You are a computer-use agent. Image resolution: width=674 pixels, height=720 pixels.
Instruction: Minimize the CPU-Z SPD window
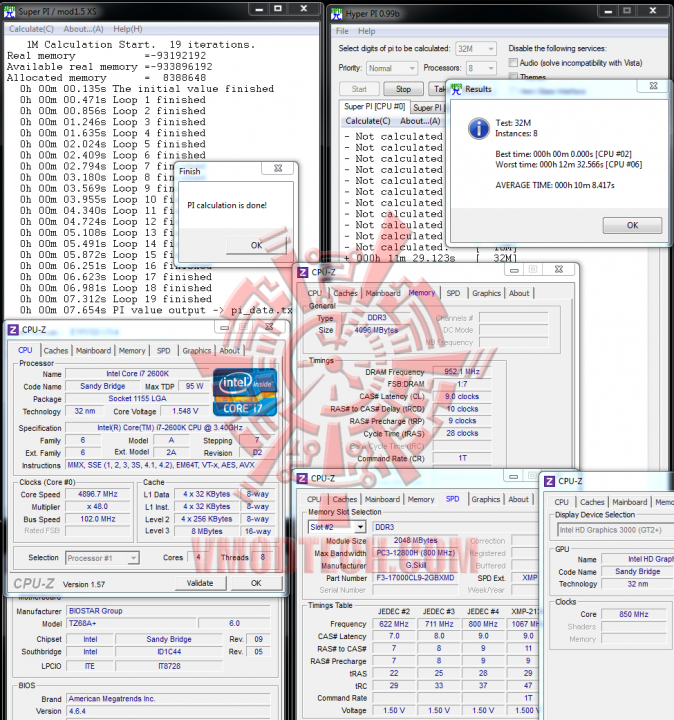pos(513,477)
